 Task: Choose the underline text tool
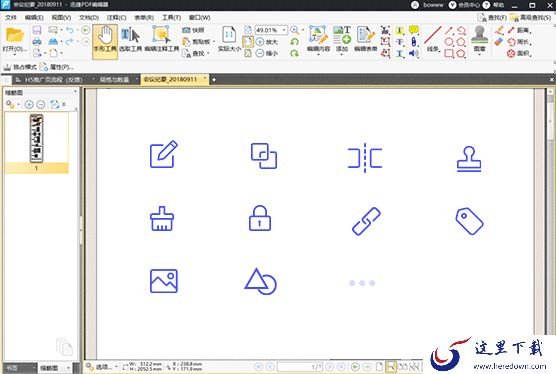click(x=400, y=53)
